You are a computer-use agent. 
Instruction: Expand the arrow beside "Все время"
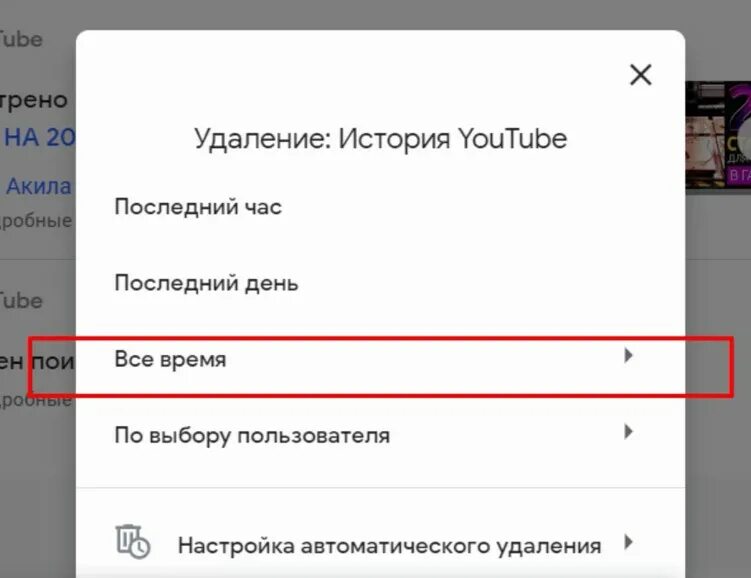pos(629,355)
